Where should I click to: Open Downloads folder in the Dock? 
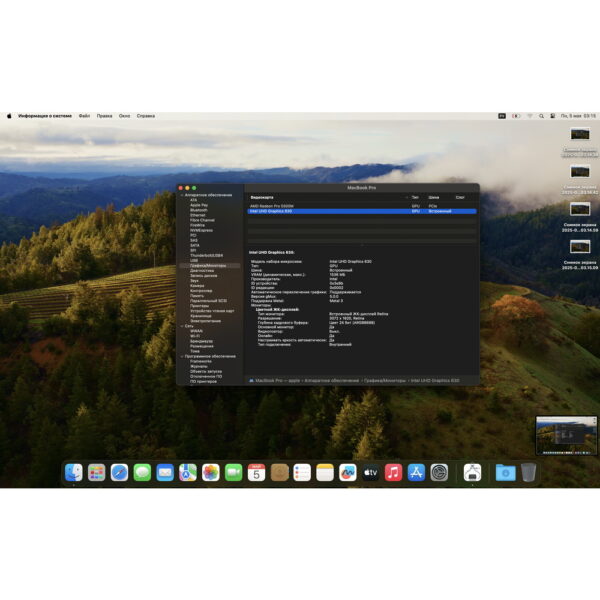pyautogui.click(x=505, y=472)
